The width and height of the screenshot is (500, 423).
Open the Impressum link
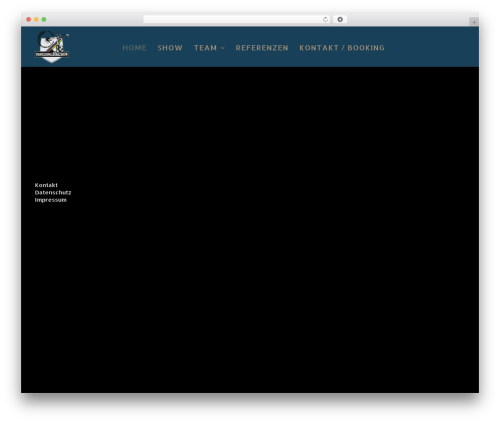(51, 200)
